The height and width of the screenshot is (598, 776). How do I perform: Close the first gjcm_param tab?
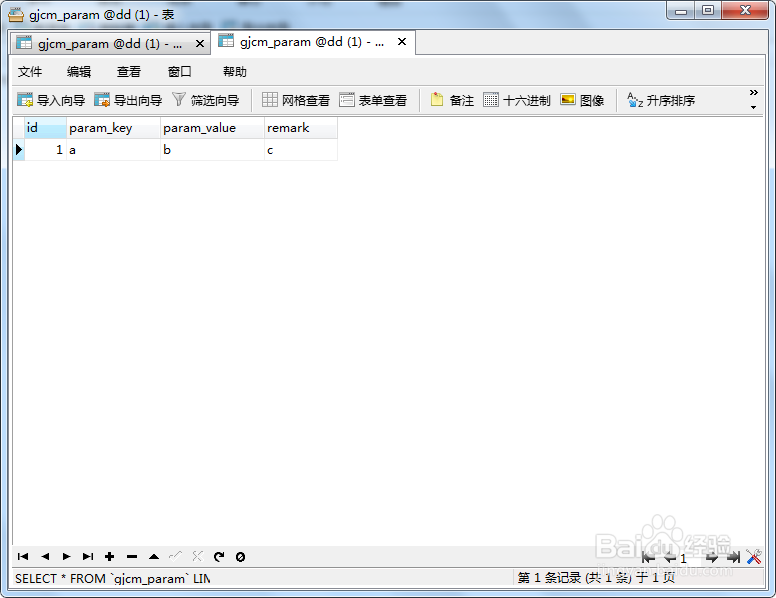coord(200,44)
